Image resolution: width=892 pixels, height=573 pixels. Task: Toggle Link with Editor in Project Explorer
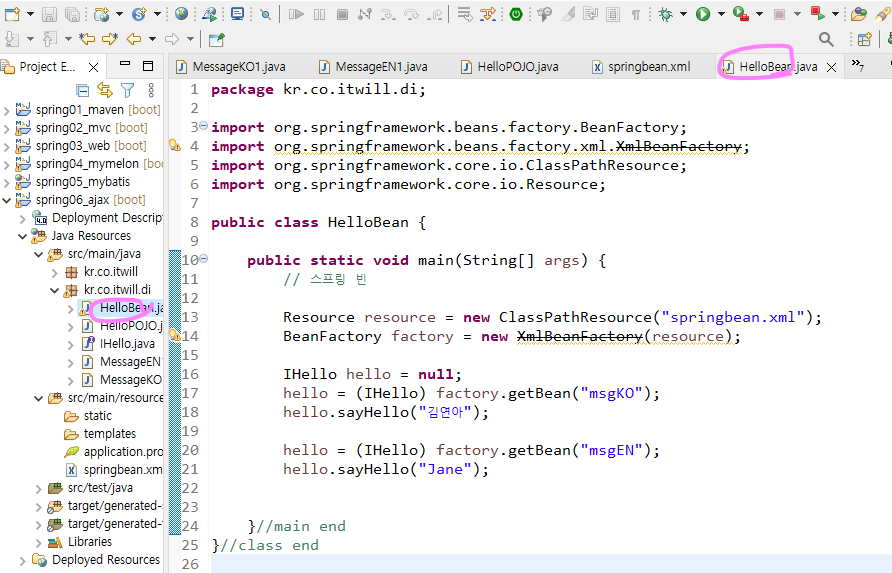click(105, 90)
